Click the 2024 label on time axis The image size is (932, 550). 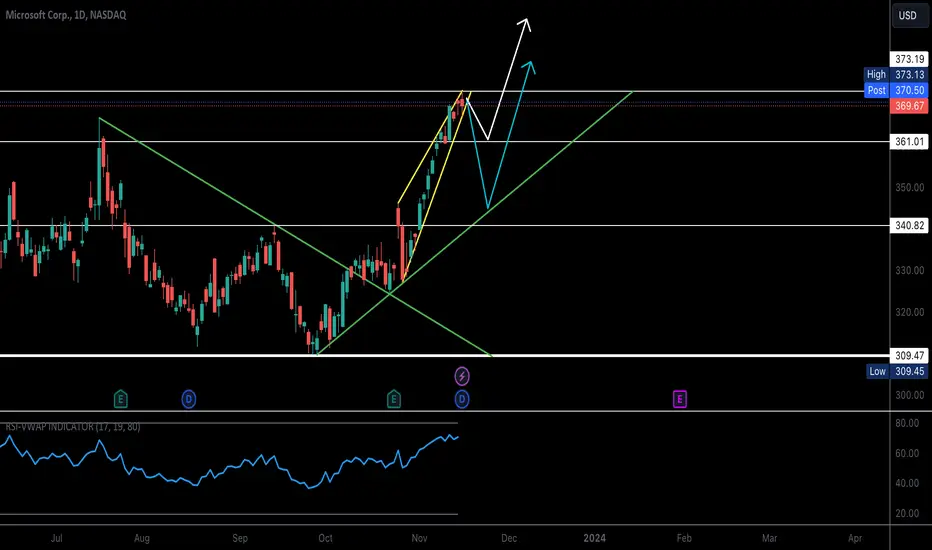click(594, 538)
